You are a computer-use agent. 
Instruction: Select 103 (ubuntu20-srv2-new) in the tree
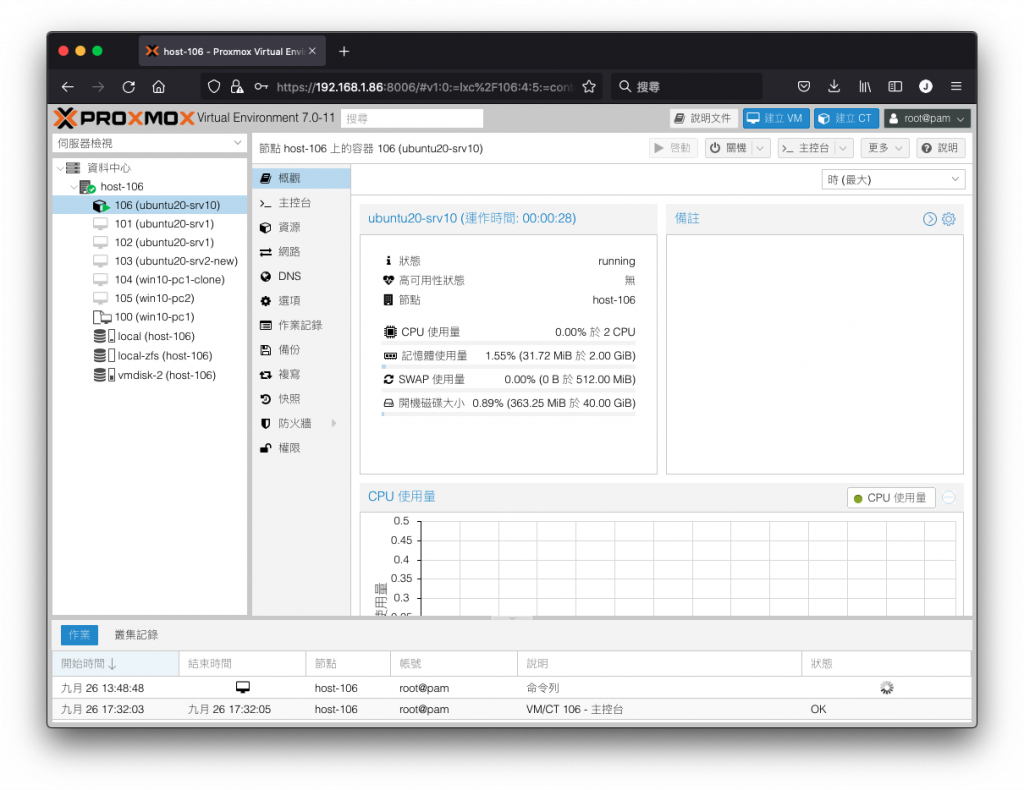tap(150, 261)
